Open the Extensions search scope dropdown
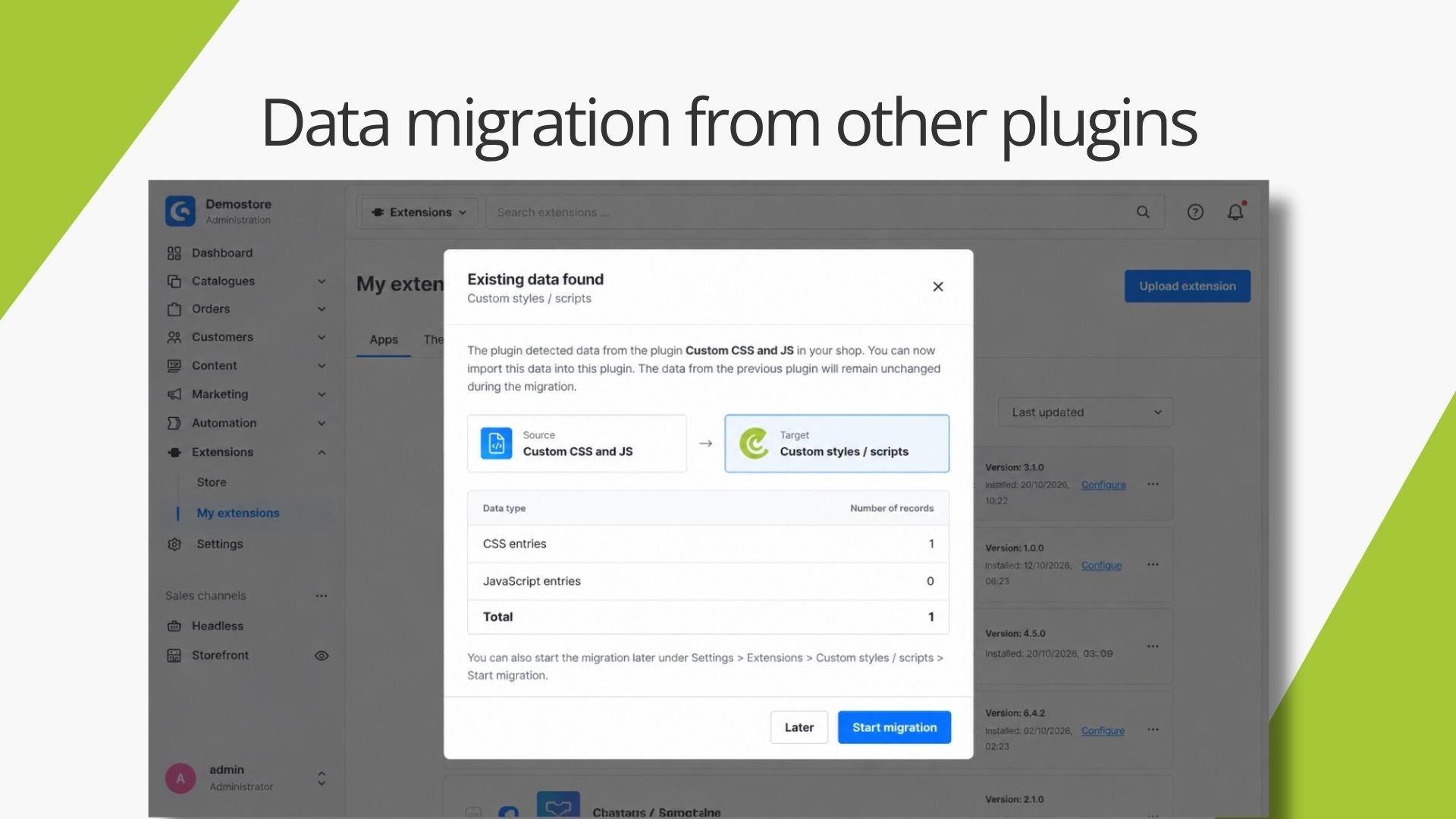Screen dimensions: 1456x819 [419, 212]
